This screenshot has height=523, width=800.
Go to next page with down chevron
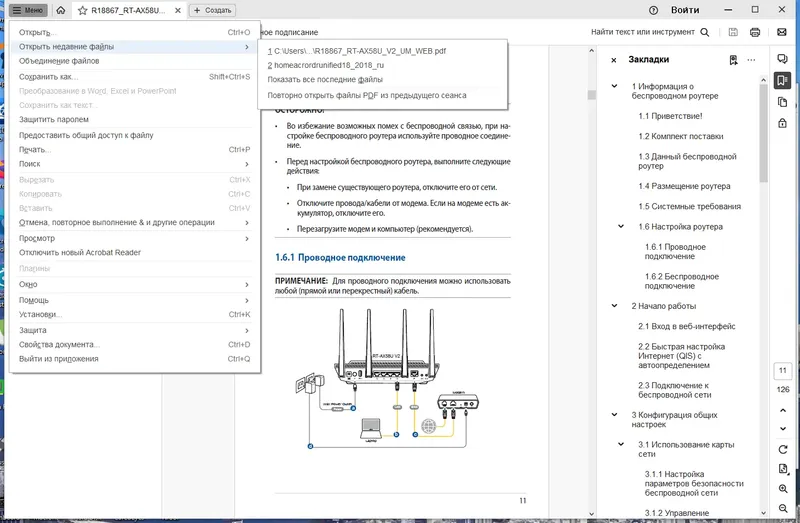(783, 429)
